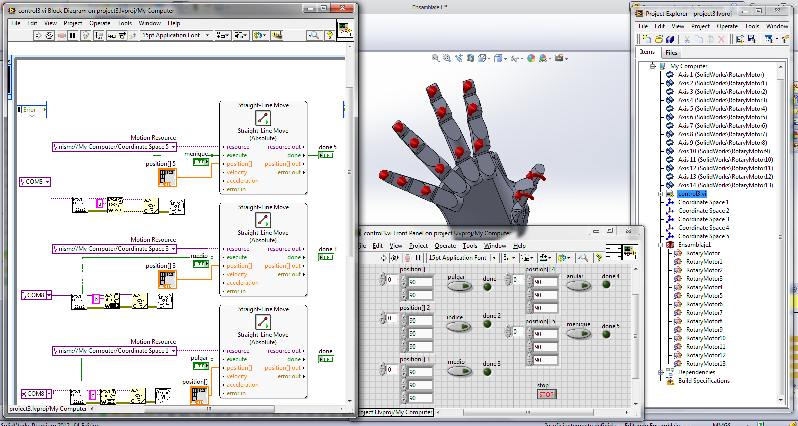Toggle indice boolean switch on Front Panel
Viewport: 798px width, 426px height.
(x=459, y=326)
